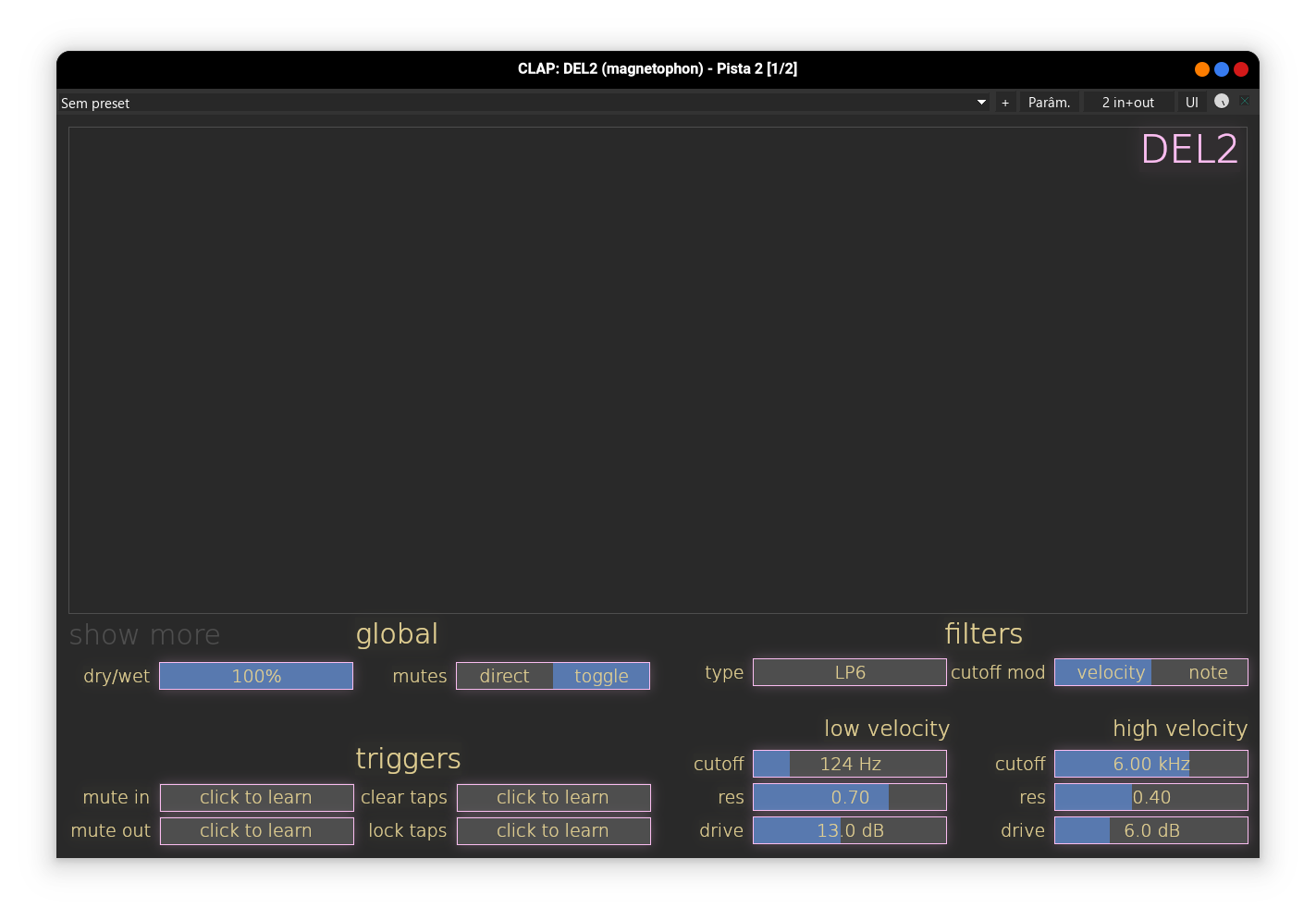Screen dimensions: 1316x920
Task: Open the 2 in+out pin connector menu
Action: click(x=1127, y=103)
